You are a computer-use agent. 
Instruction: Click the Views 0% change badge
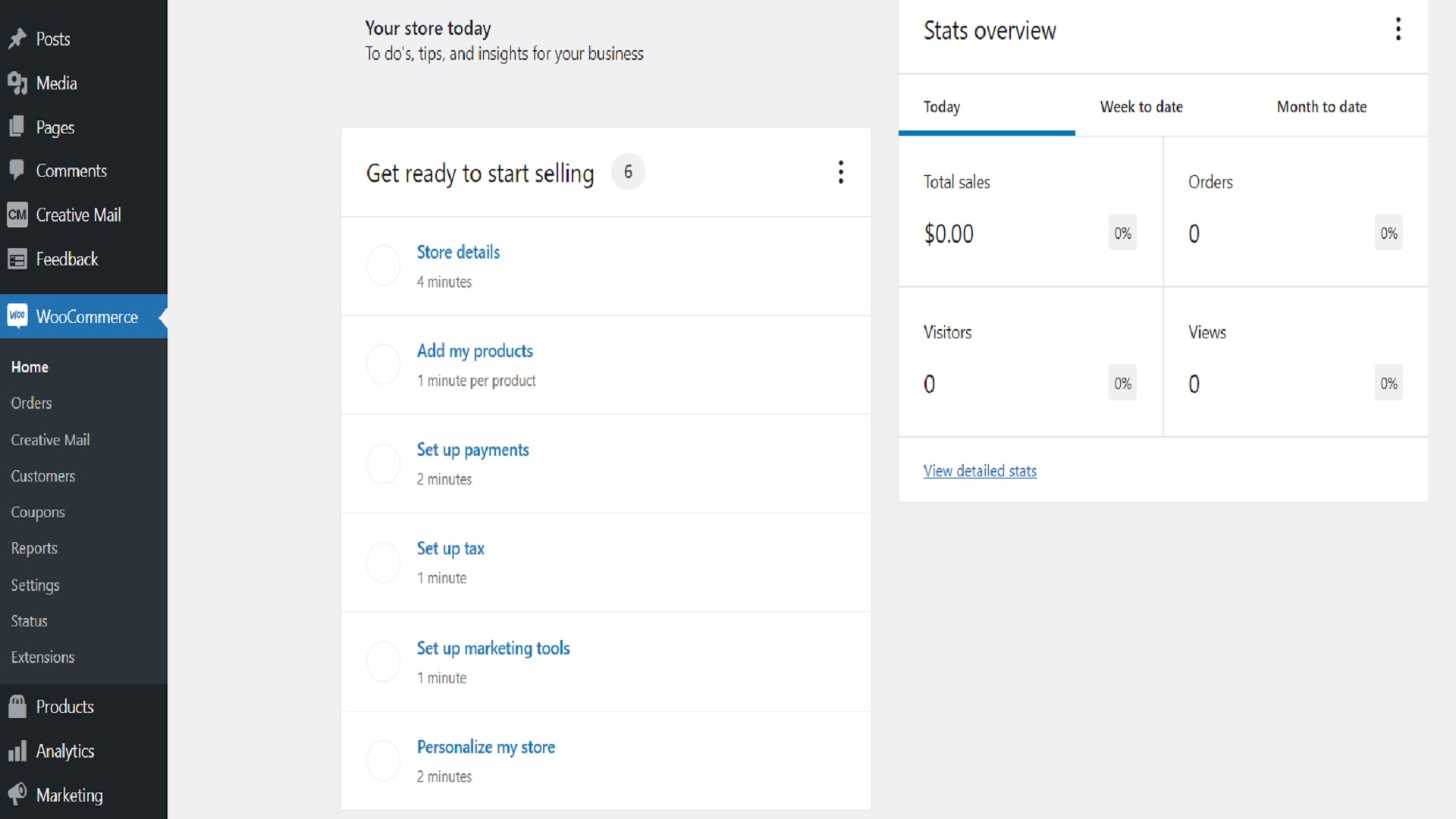[1389, 383]
